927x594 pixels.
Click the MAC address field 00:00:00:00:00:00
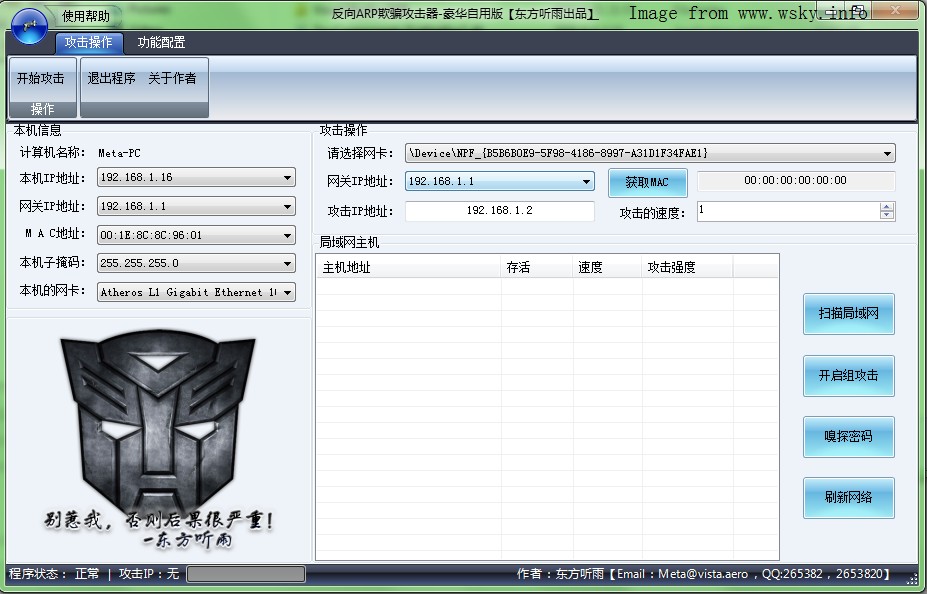click(796, 180)
